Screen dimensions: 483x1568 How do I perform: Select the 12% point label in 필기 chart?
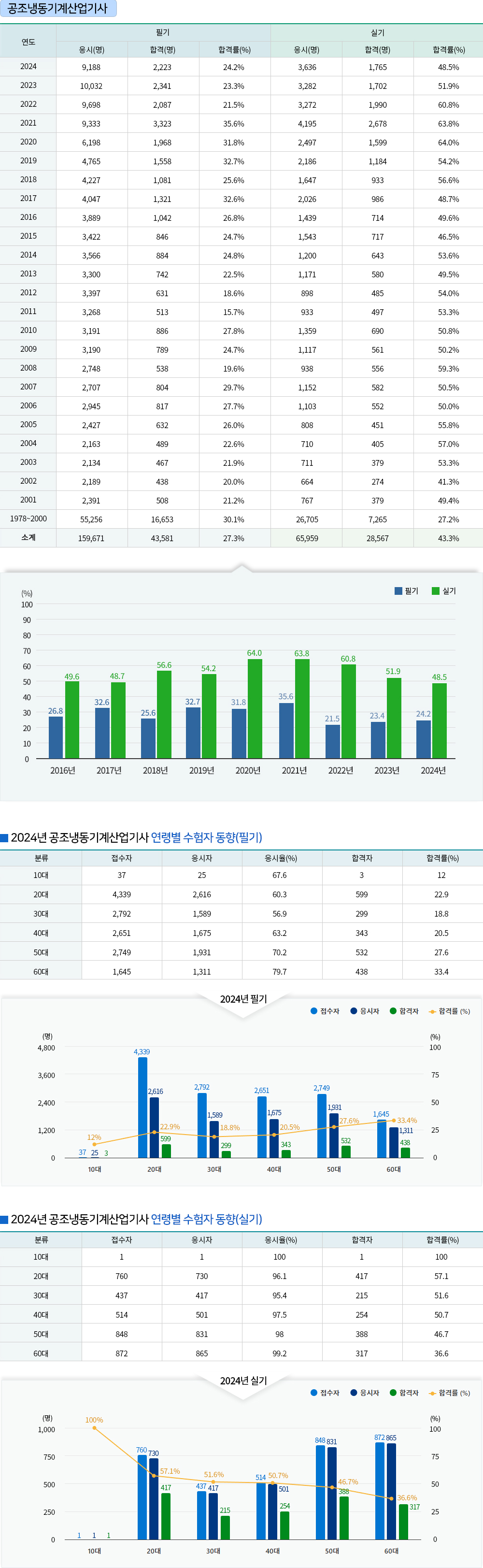point(94,1137)
